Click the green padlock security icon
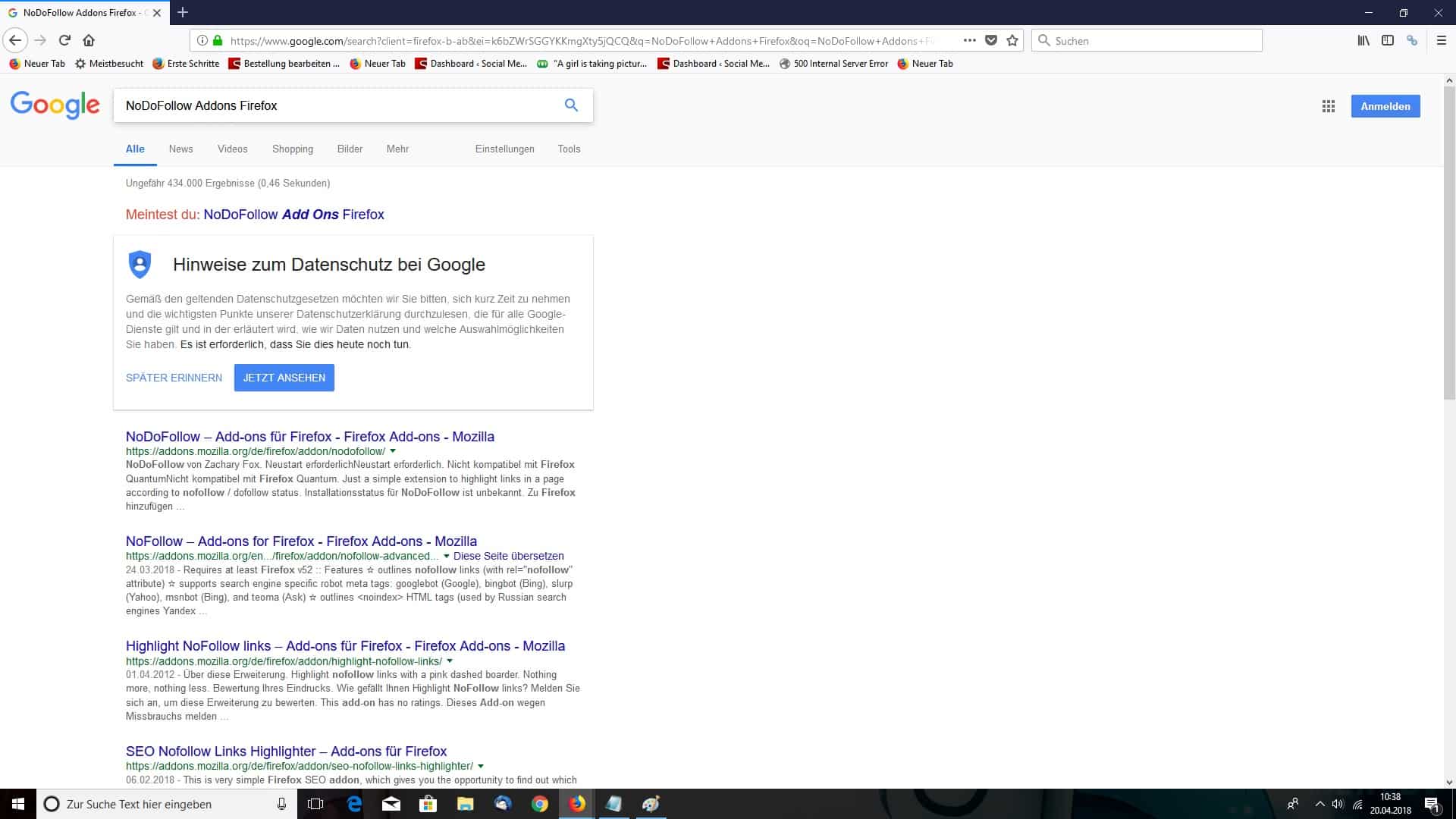 click(218, 40)
